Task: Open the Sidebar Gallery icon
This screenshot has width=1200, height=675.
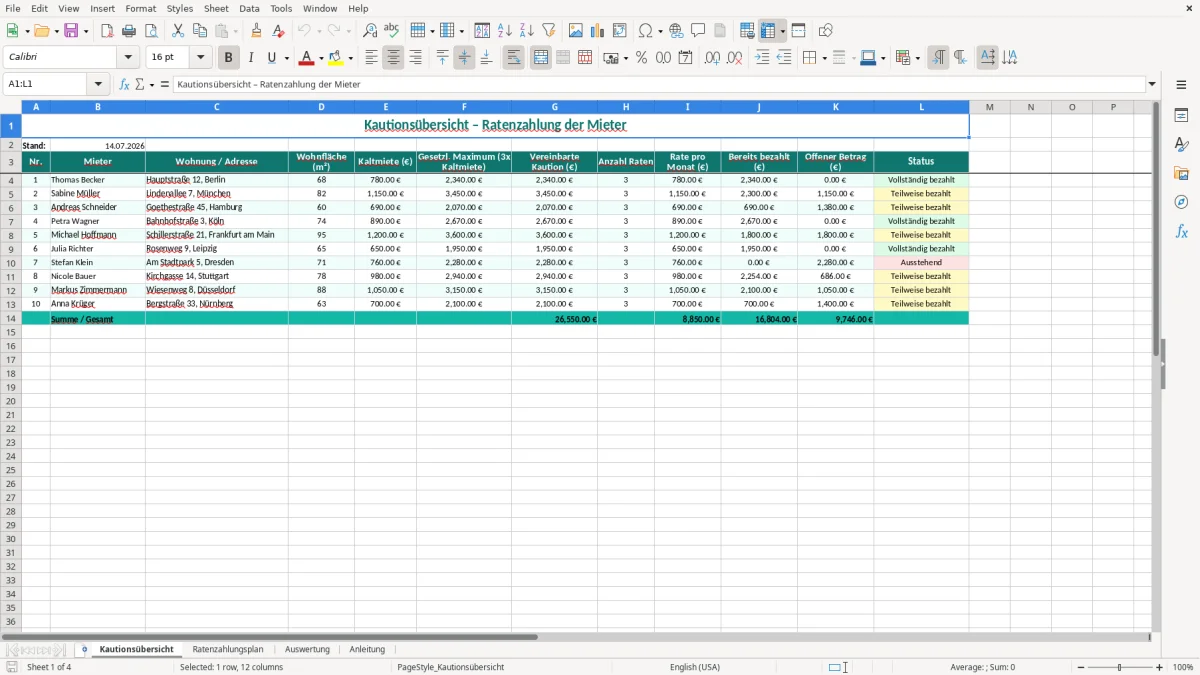Action: (x=1181, y=173)
